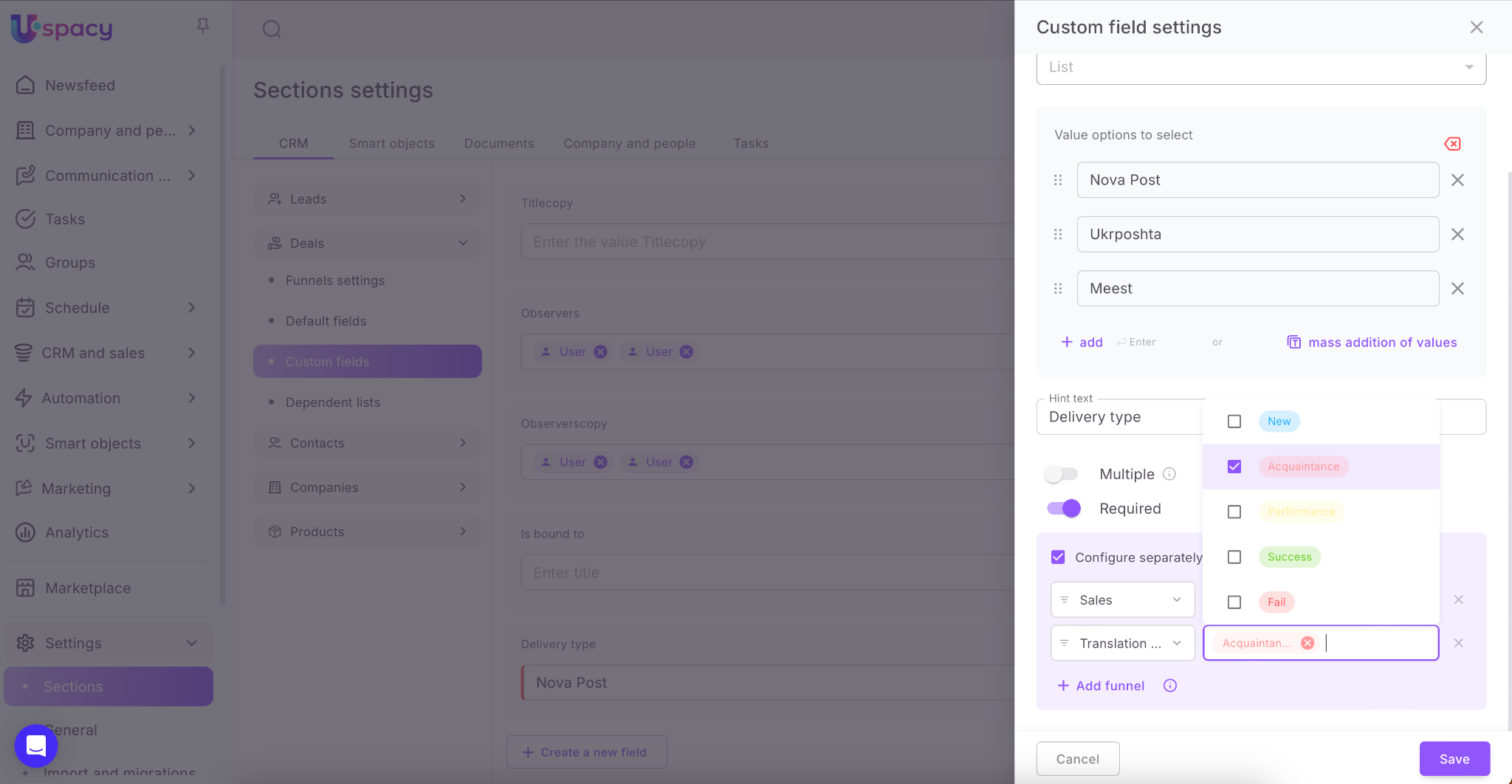The image size is (1512, 784).
Task: Check the Success stage checkbox
Action: [1234, 557]
